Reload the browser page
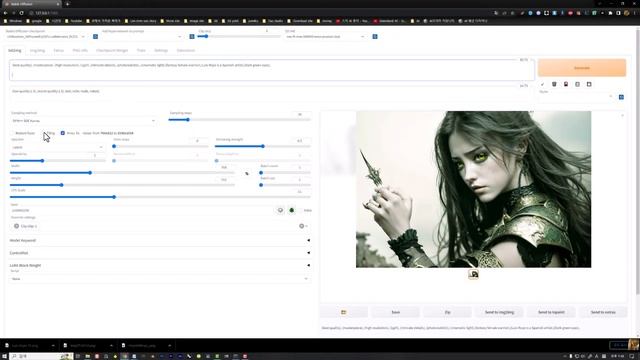 [x=21, y=13]
